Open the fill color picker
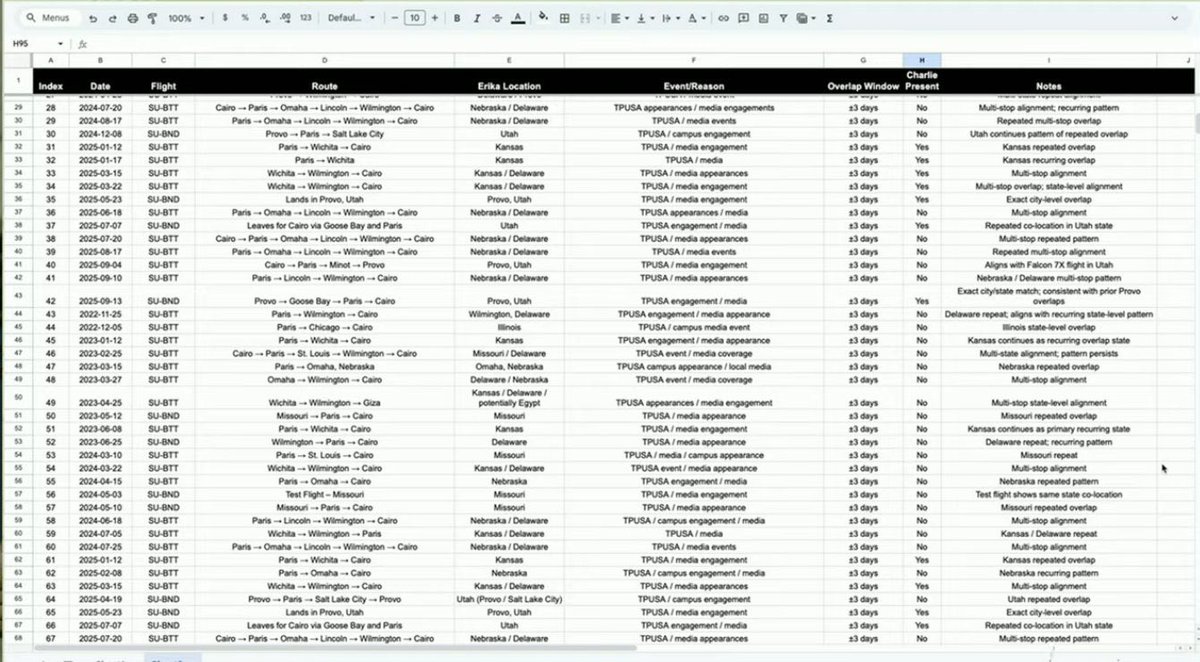 tap(541, 18)
